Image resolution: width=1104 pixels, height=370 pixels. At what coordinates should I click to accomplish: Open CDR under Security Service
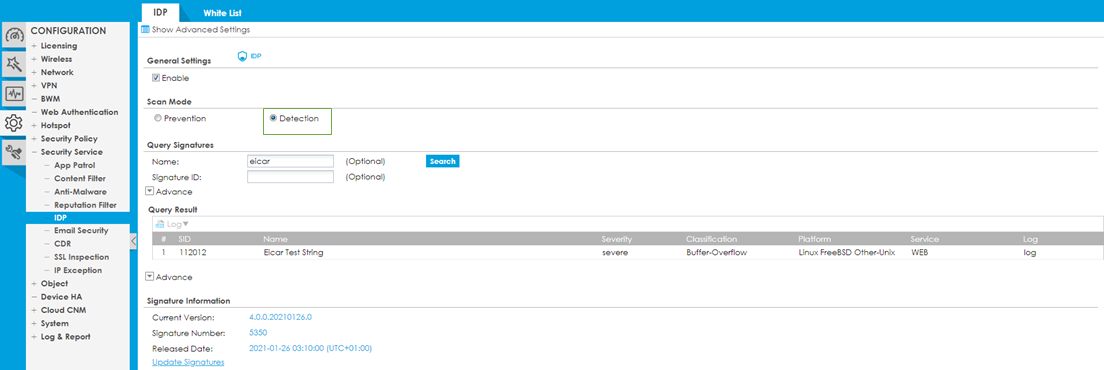63,244
